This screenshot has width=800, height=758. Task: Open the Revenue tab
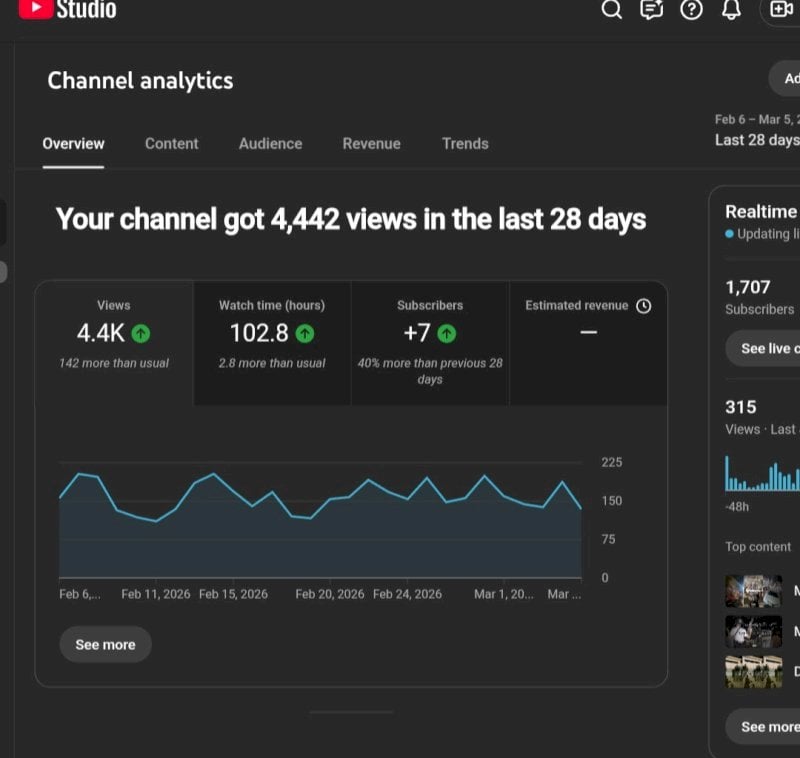tap(371, 144)
